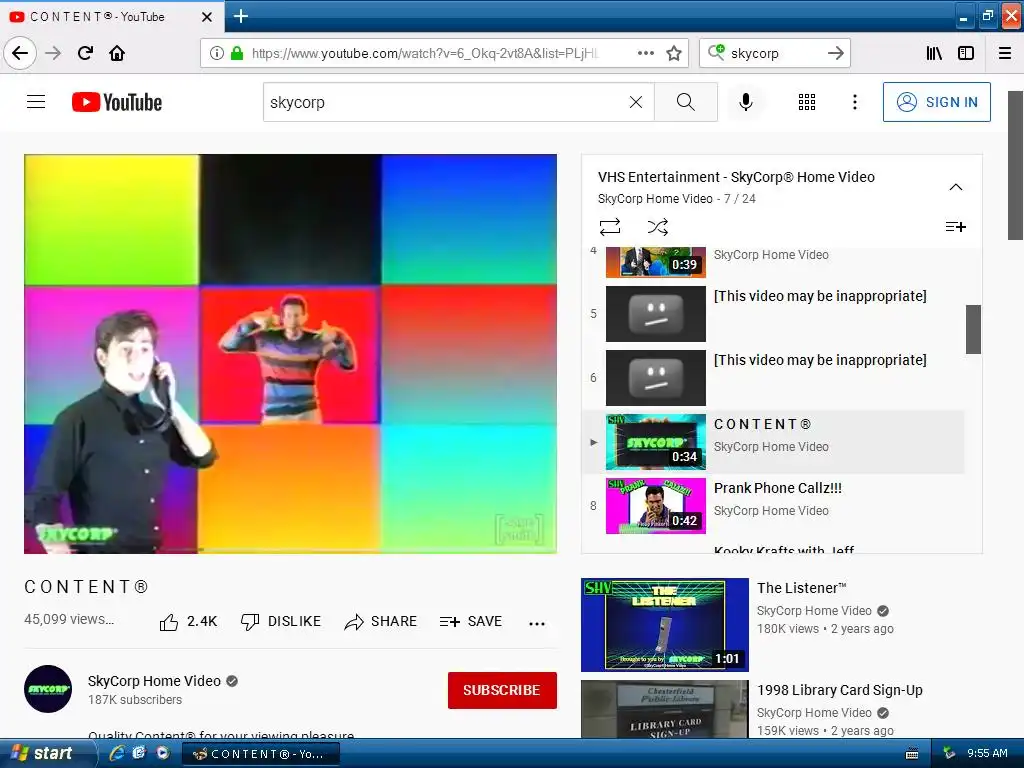Close the CONTENT® - YouTube tab

click(207, 17)
